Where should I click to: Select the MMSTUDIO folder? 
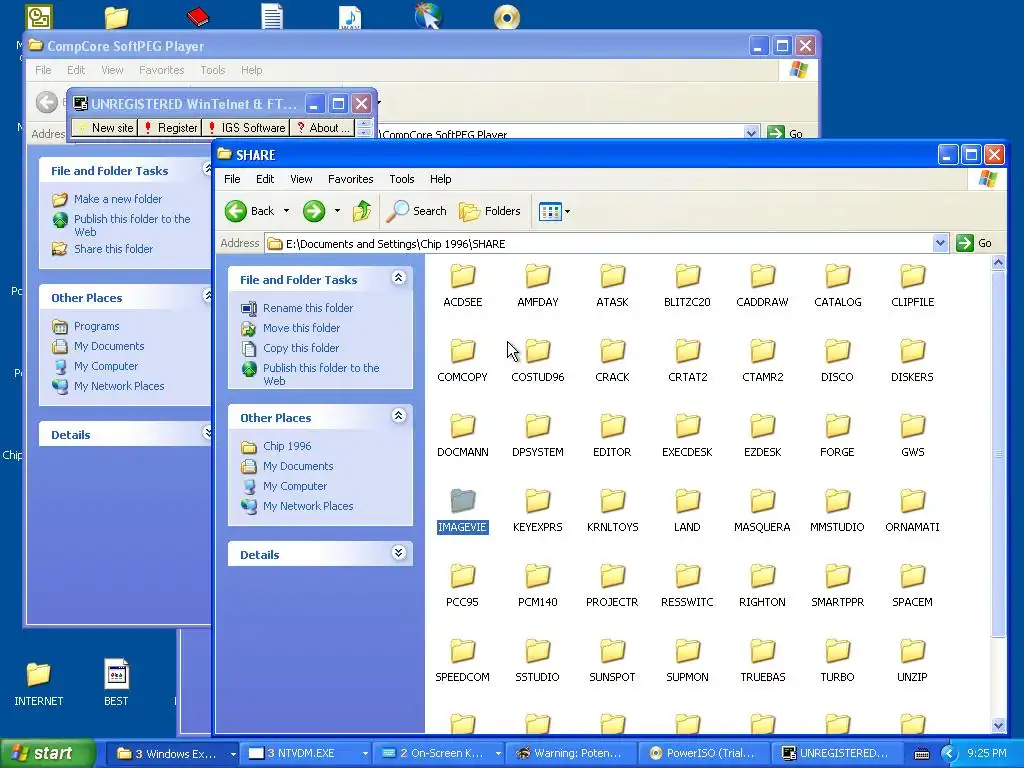point(837,511)
